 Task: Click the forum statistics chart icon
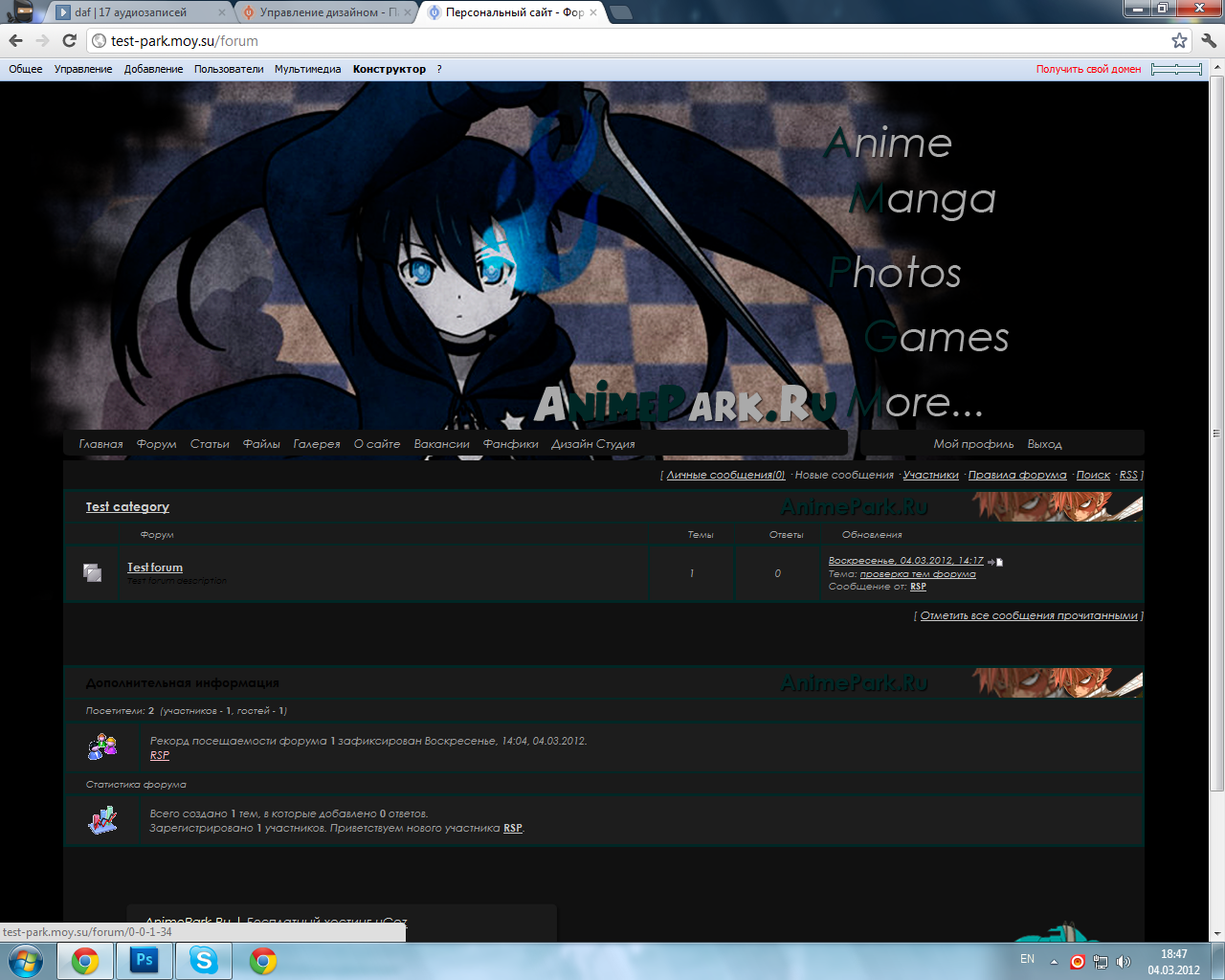pos(102,820)
